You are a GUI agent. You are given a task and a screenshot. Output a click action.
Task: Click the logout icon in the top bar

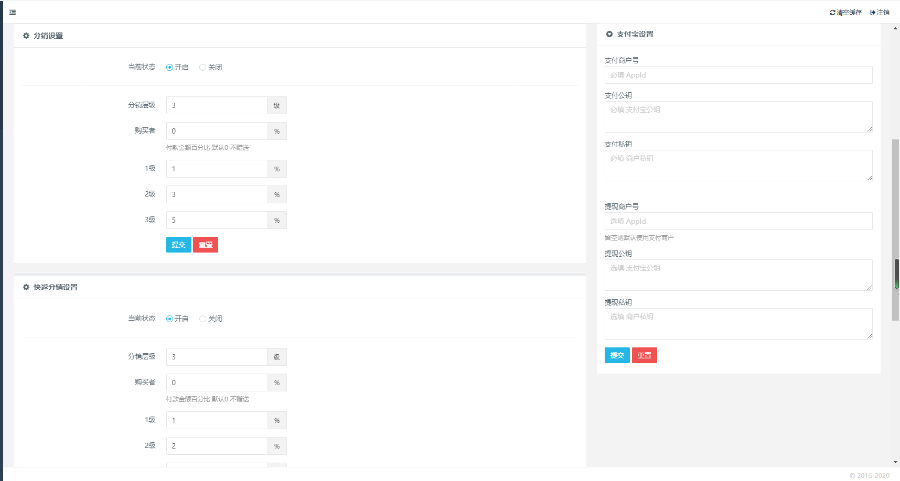coord(873,12)
